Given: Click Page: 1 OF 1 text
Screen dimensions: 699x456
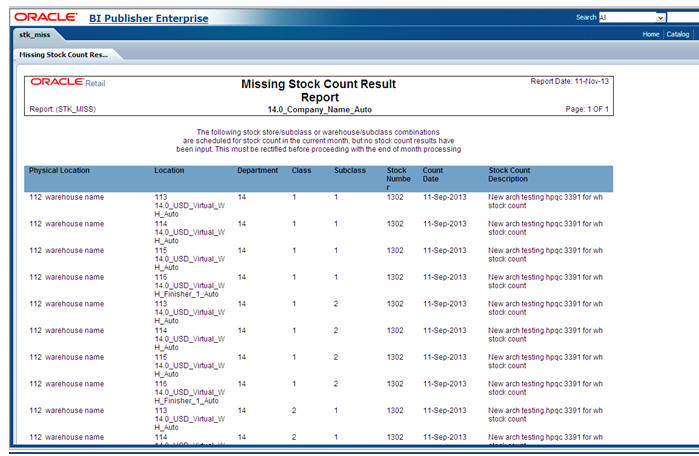Looking at the screenshot, I should 587,109.
